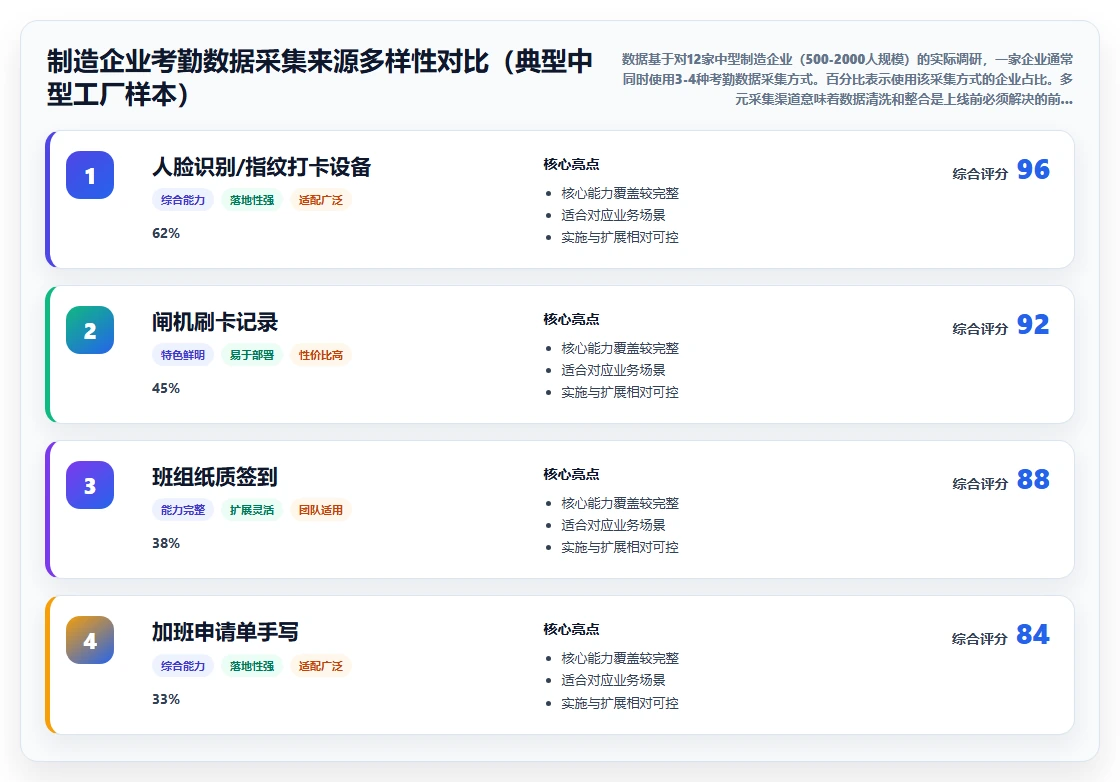Click 适合对应业务场景 in 闸机刷卡记录 card
The height and width of the screenshot is (782, 1120).
[614, 370]
